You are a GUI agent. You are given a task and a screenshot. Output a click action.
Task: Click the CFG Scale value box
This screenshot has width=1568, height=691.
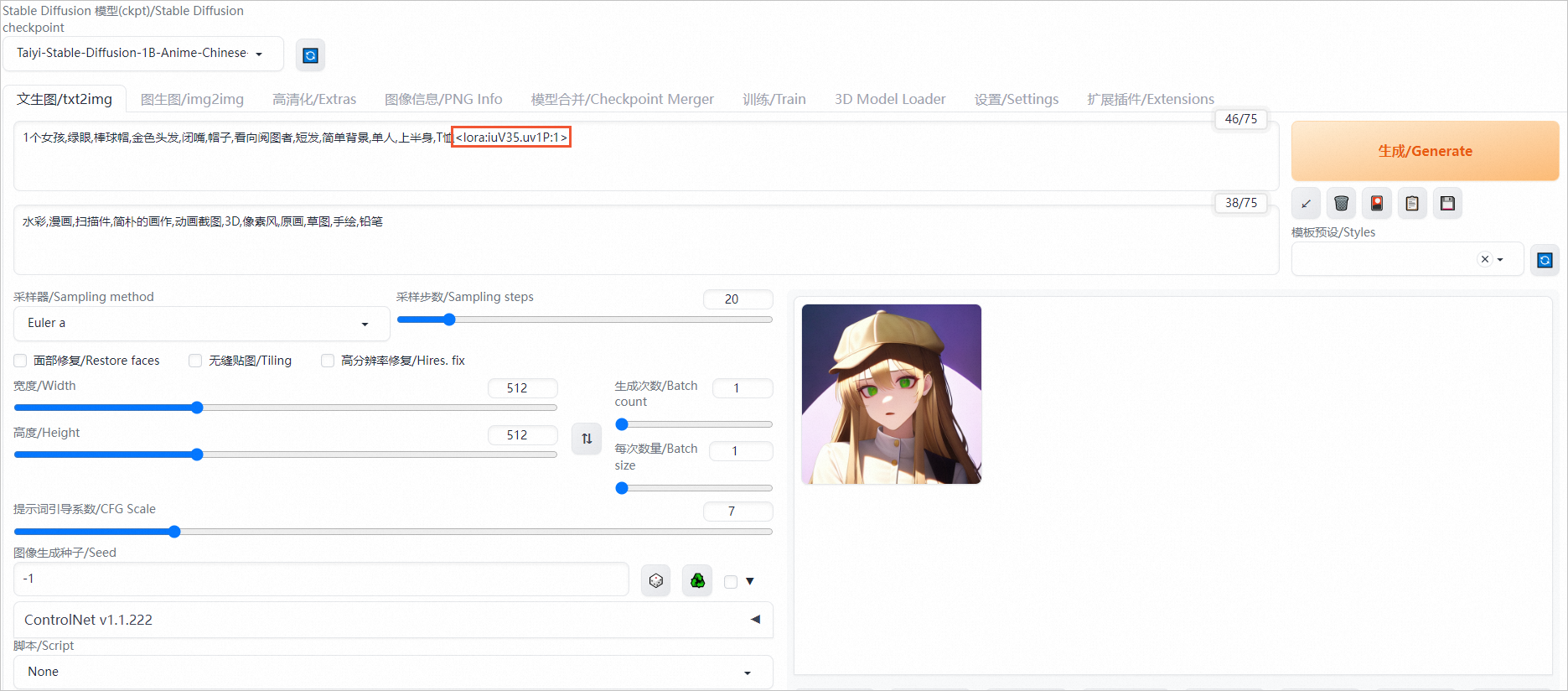pos(737,512)
